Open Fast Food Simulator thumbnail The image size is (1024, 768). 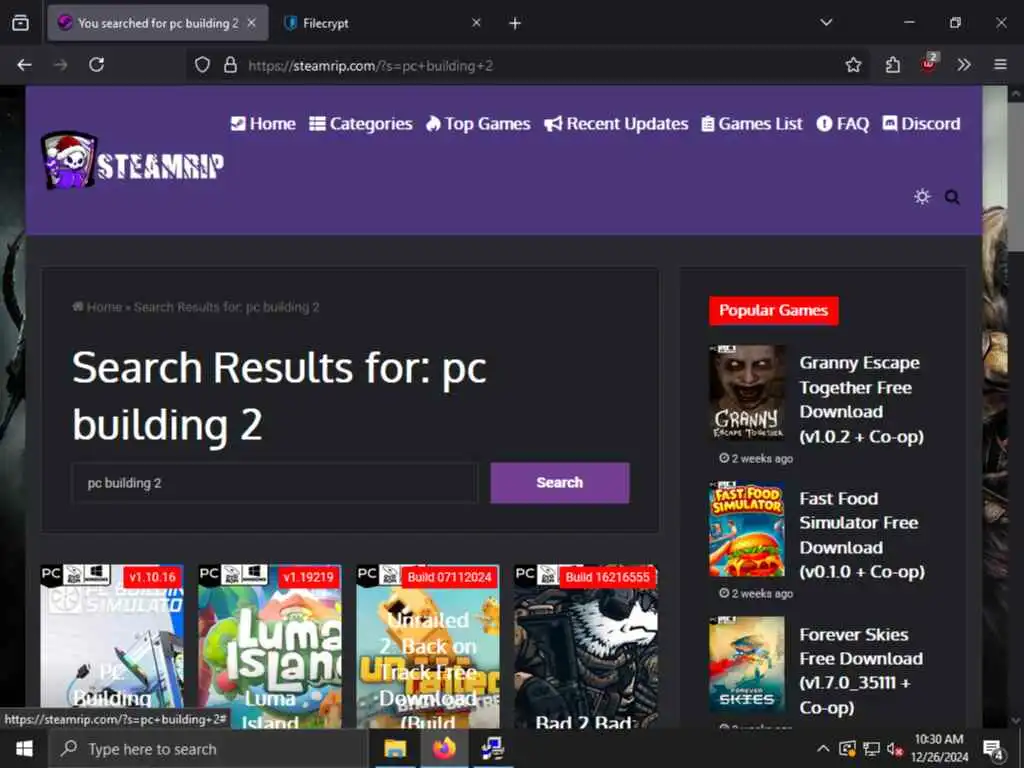tap(747, 529)
